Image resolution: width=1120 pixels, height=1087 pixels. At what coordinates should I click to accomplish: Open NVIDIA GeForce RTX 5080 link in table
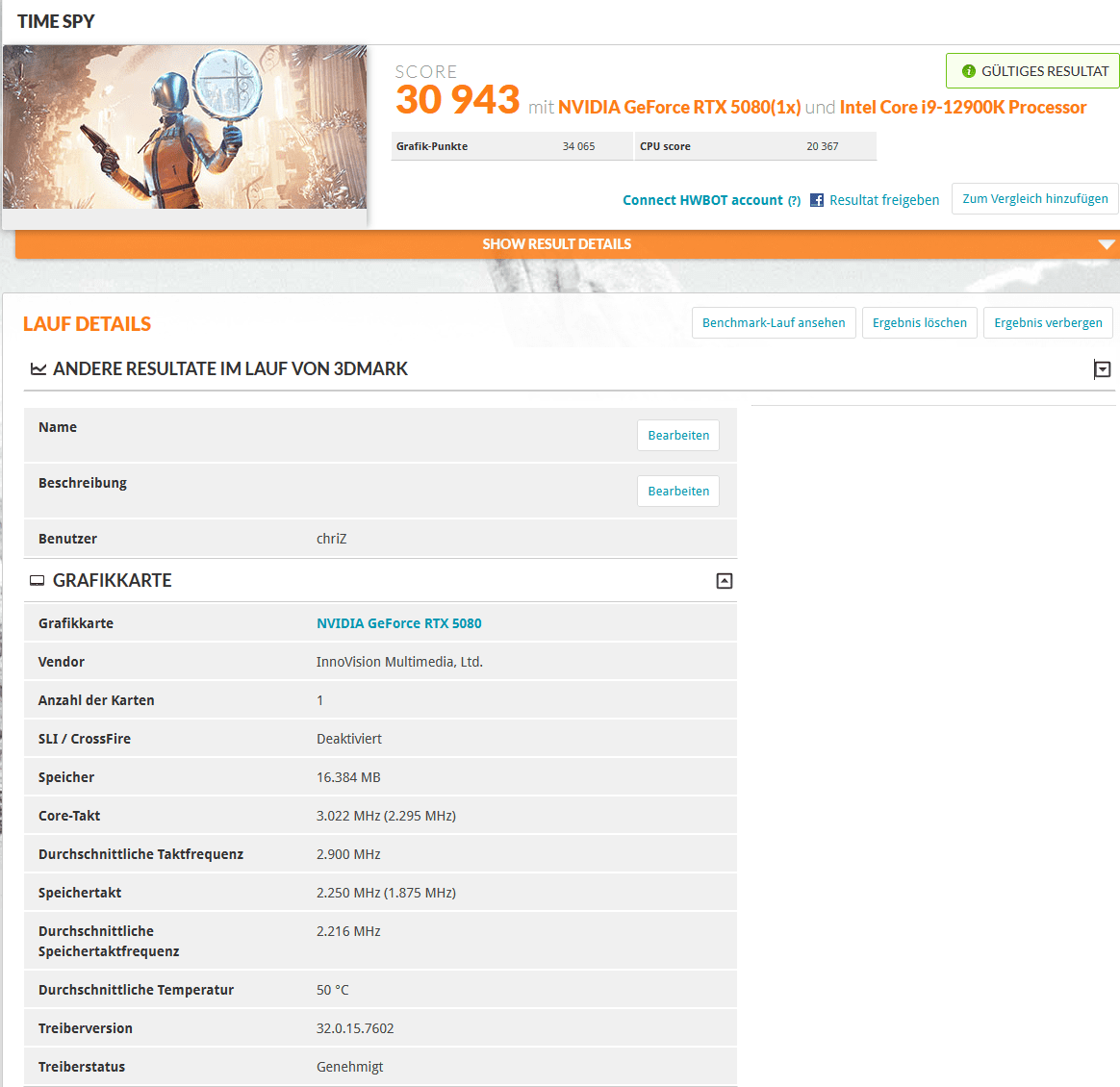(398, 623)
